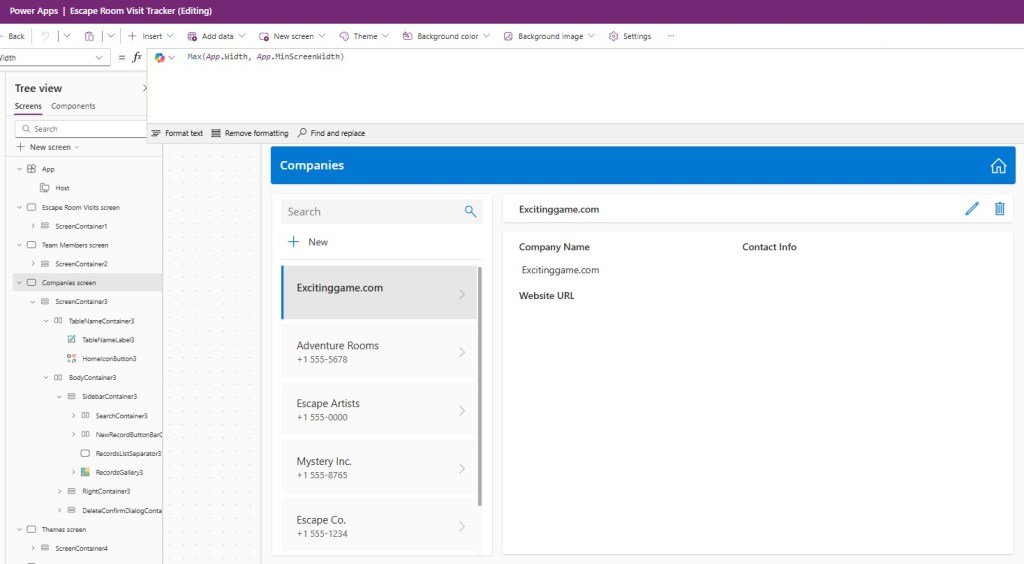Click the trash delete icon for record
This screenshot has width=1024, height=564.
point(999,209)
